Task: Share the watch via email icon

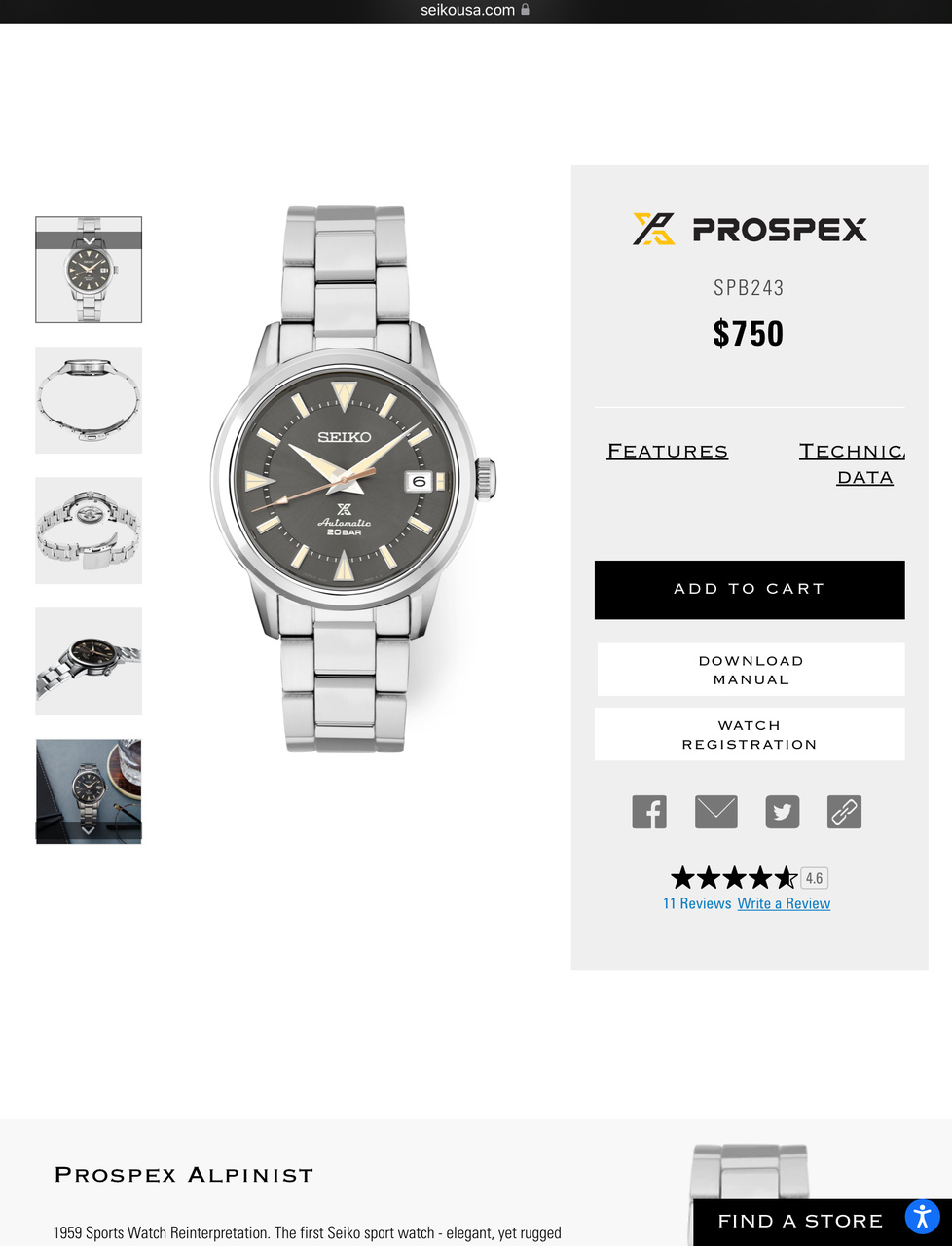Action: pyautogui.click(x=716, y=812)
